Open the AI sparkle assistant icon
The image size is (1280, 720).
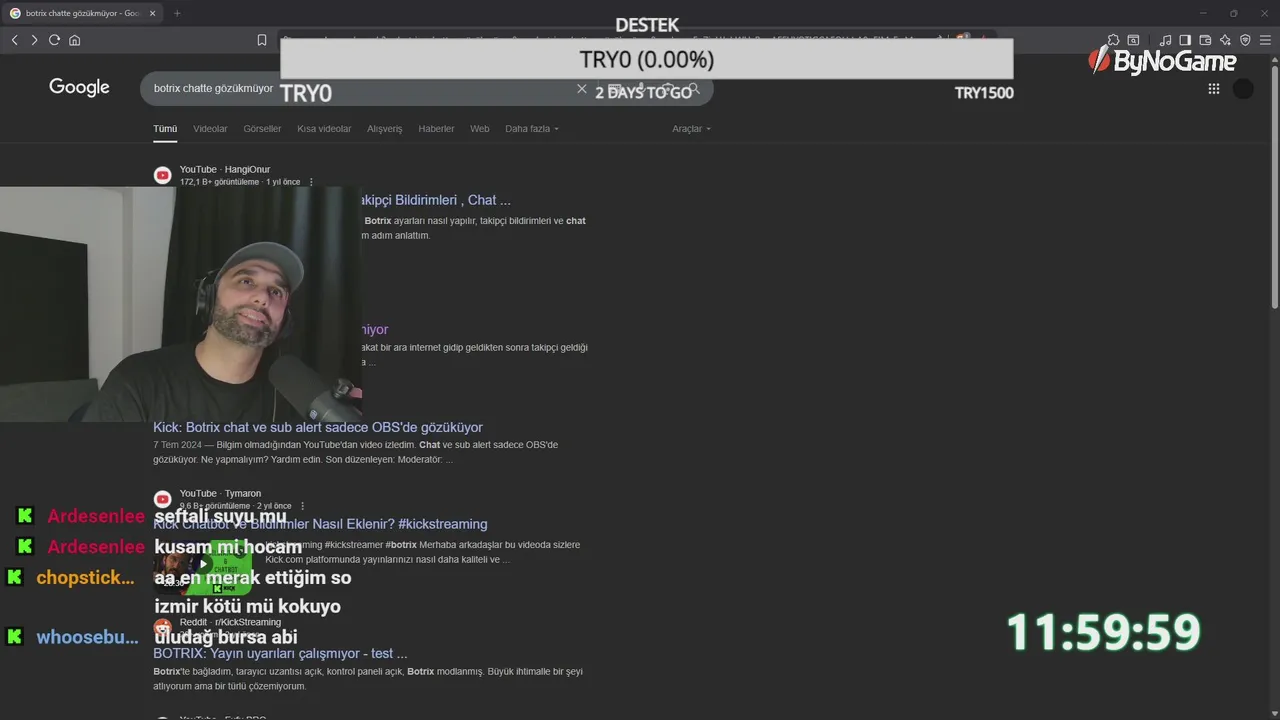point(1225,40)
